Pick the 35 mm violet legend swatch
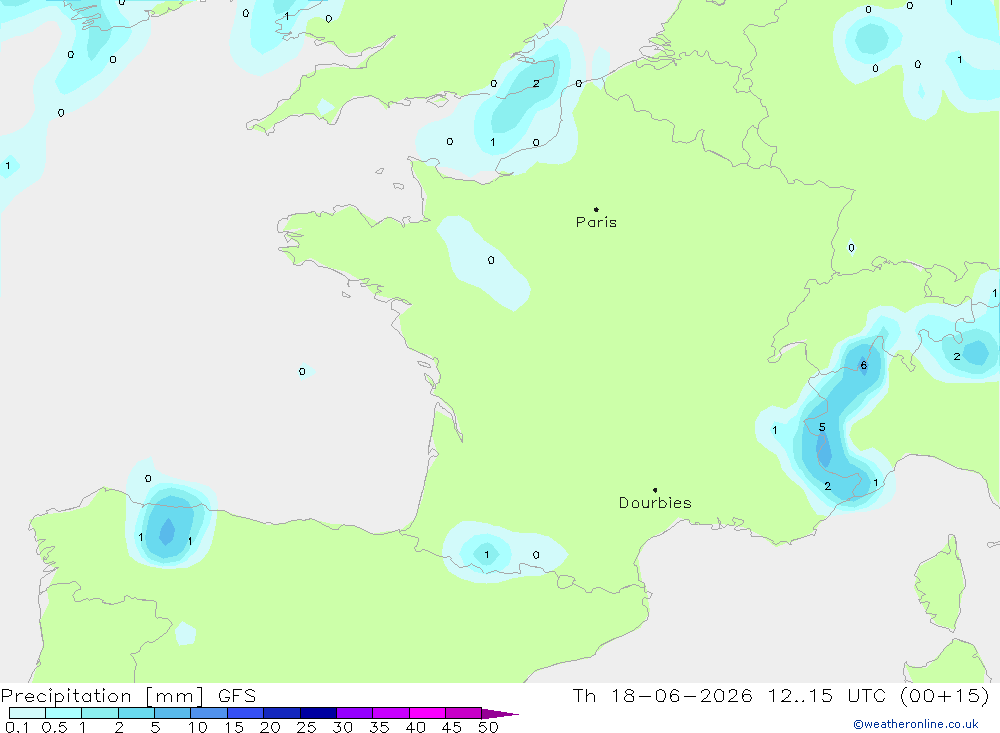The height and width of the screenshot is (733, 1000). coord(390,713)
